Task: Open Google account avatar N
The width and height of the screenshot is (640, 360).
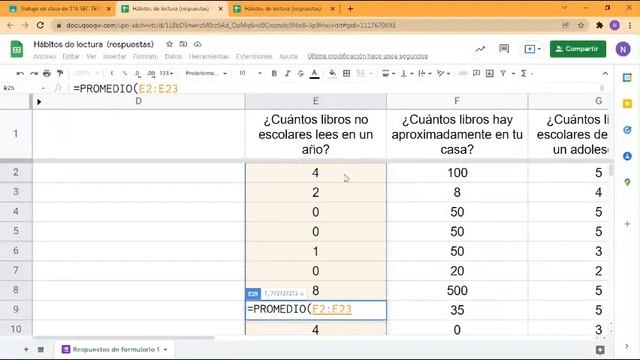Action: (623, 49)
